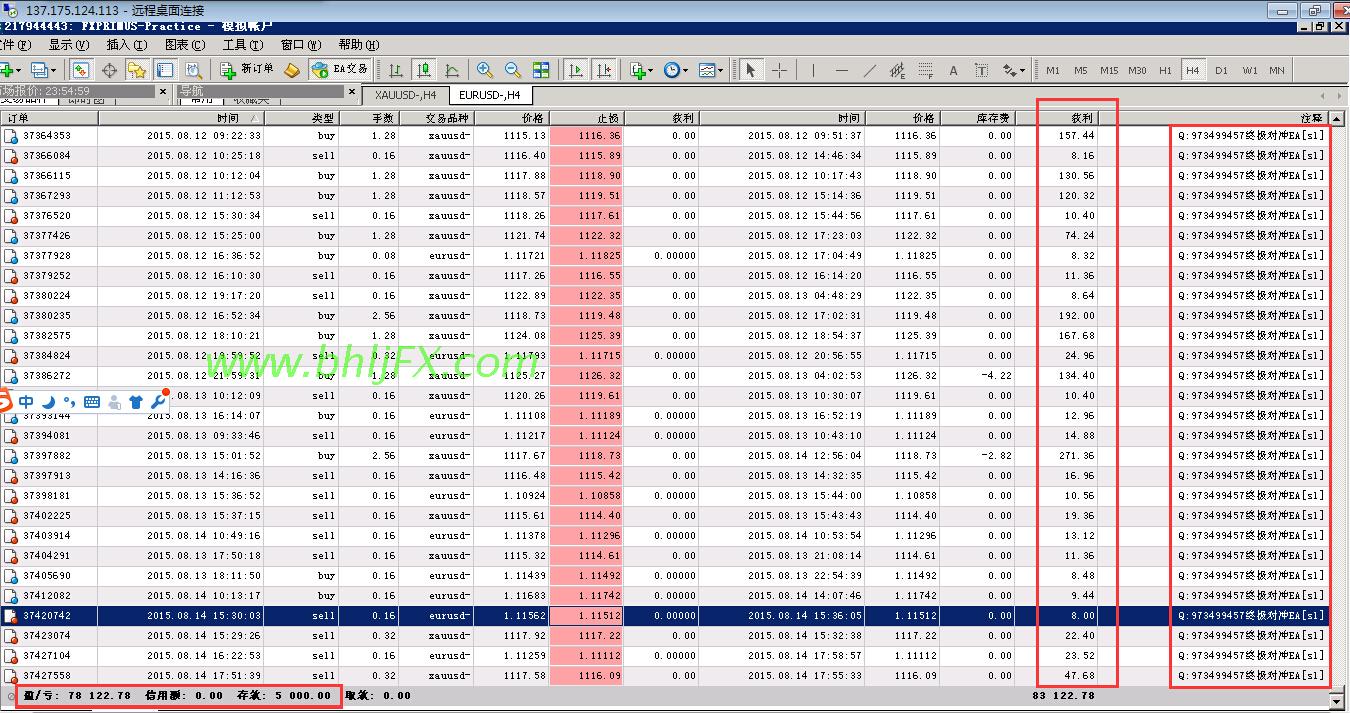Open the New Chart tool

coord(8,70)
